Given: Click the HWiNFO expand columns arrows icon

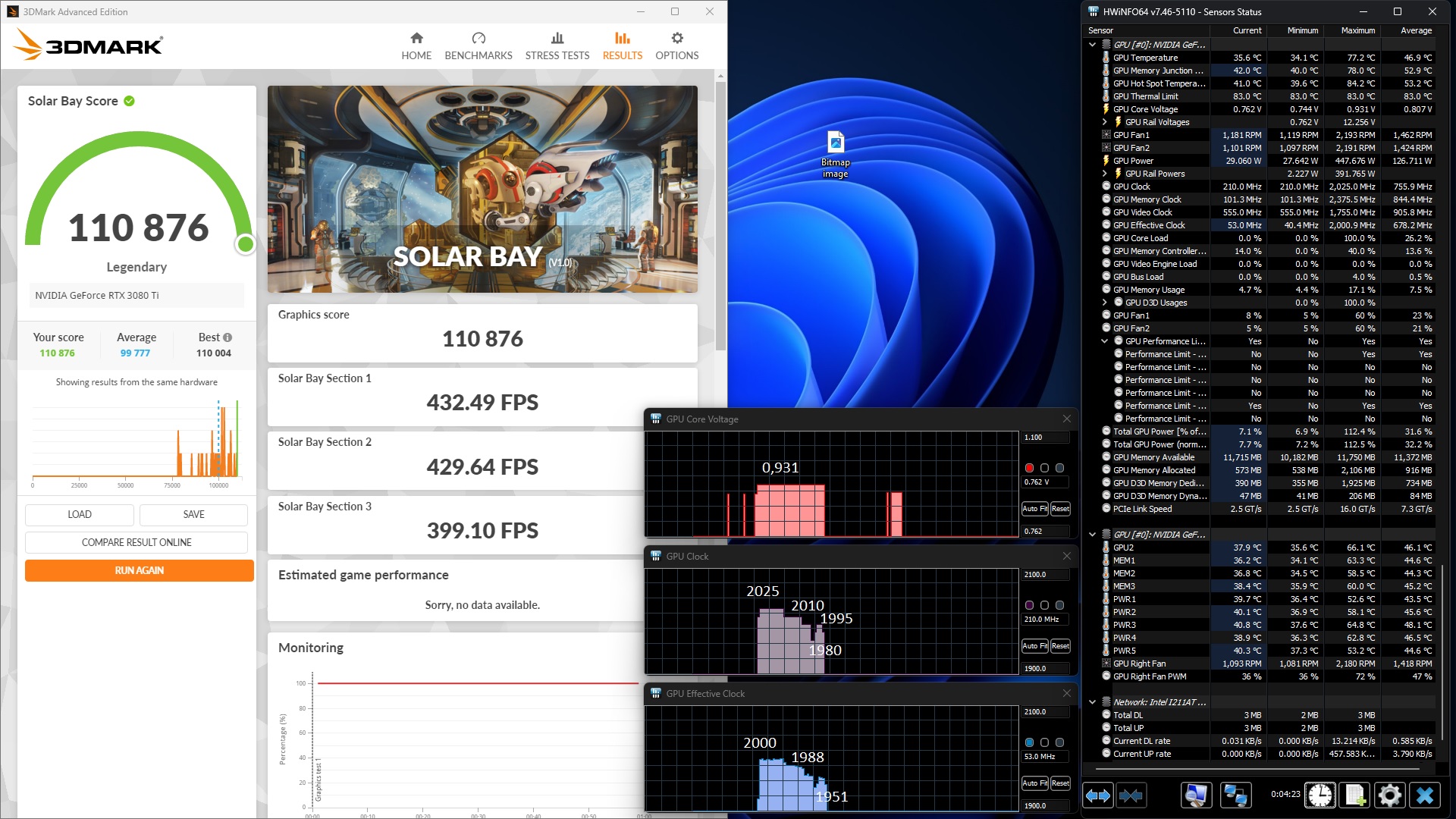Looking at the screenshot, I should [x=1097, y=795].
